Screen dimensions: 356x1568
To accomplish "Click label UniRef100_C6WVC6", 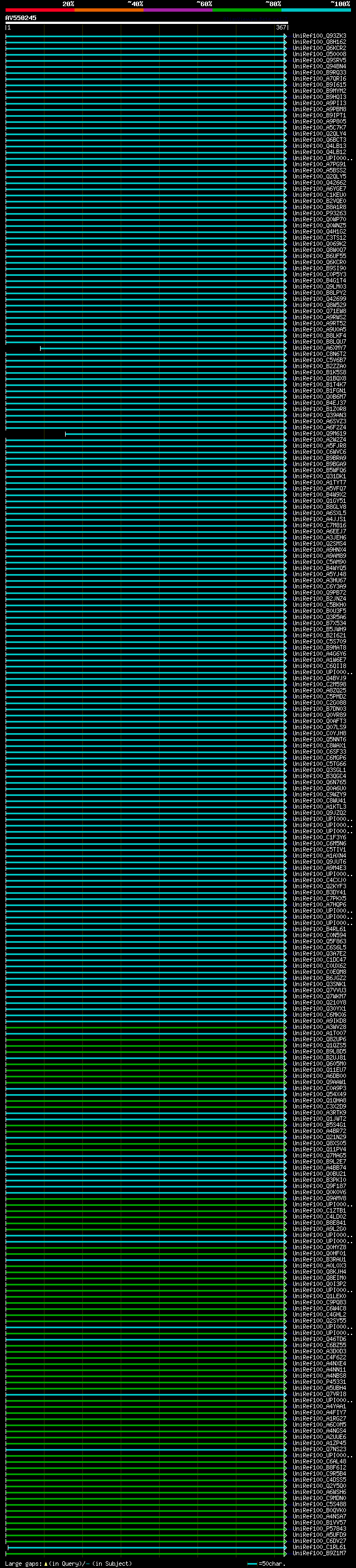I will tap(319, 452).
